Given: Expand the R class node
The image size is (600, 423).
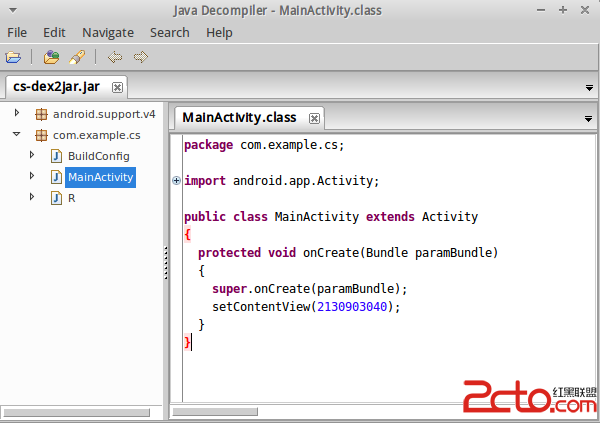Looking at the screenshot, I should (32, 197).
